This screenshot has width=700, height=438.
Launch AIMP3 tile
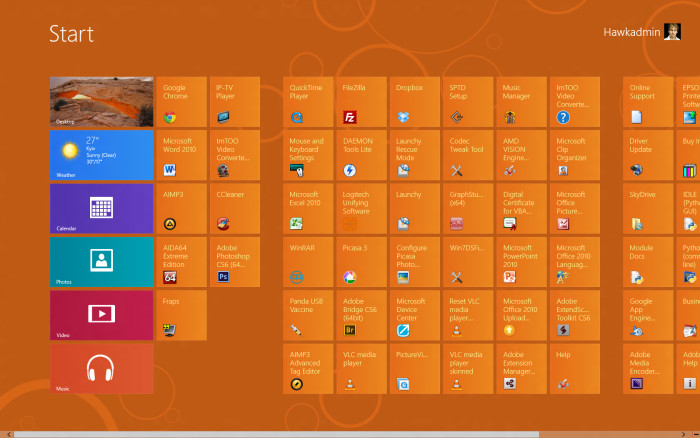coord(181,209)
